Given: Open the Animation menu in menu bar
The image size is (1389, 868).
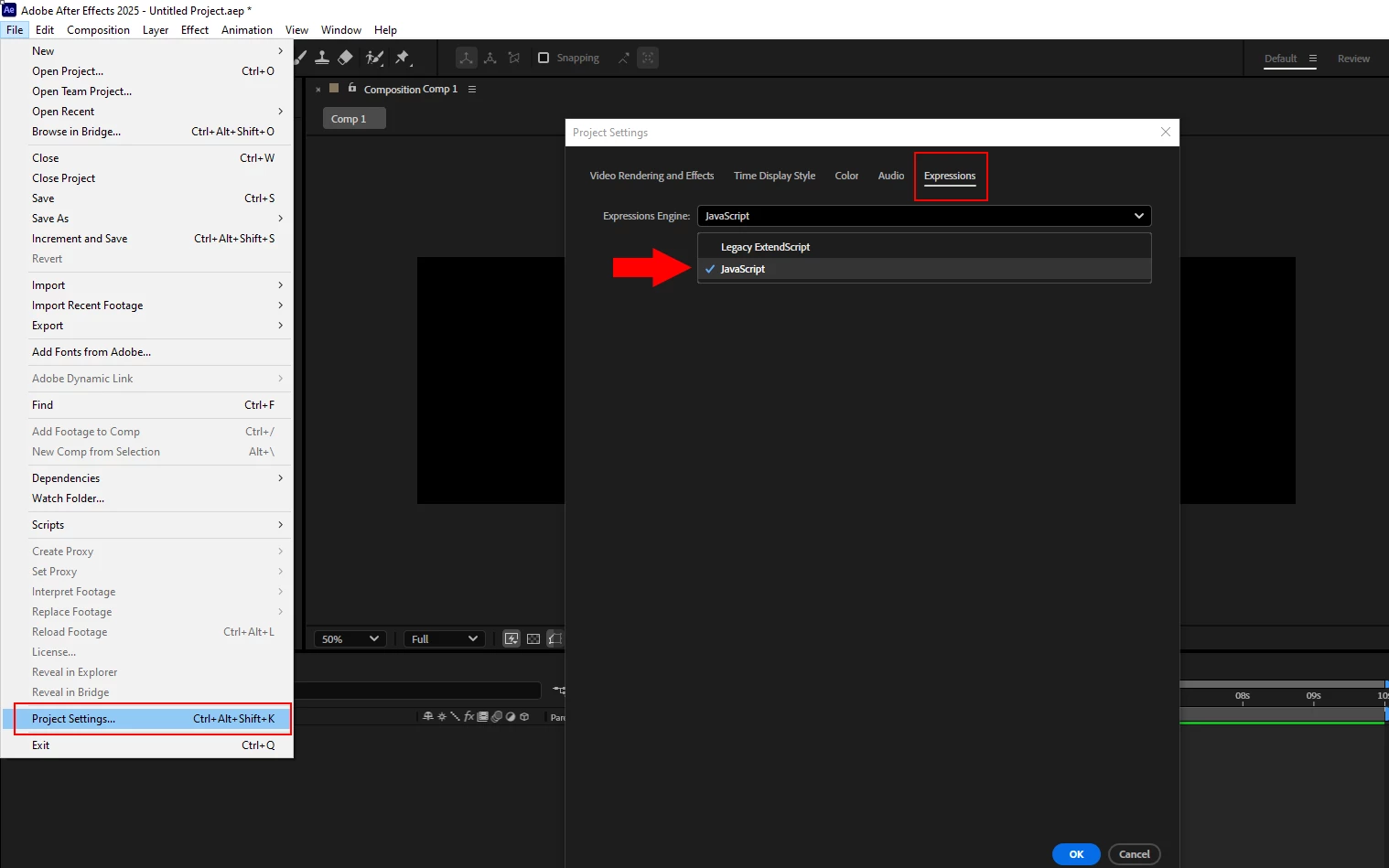Looking at the screenshot, I should (x=247, y=30).
